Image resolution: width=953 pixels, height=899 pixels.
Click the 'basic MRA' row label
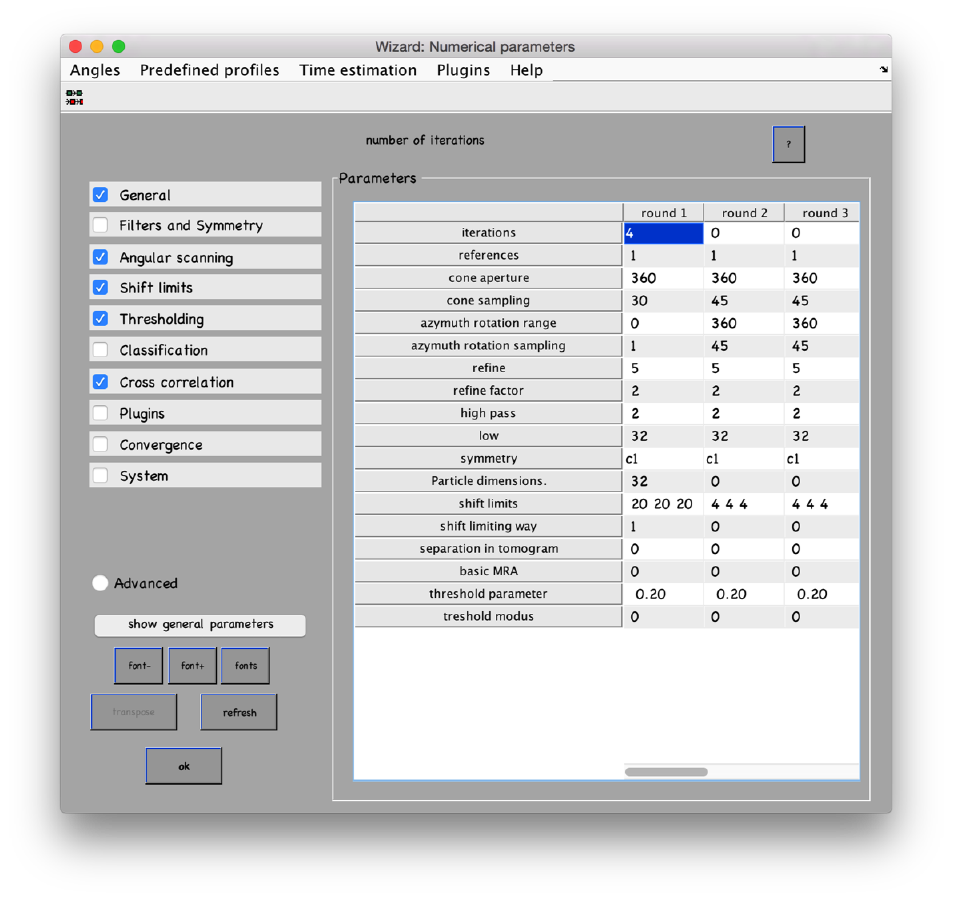point(489,571)
